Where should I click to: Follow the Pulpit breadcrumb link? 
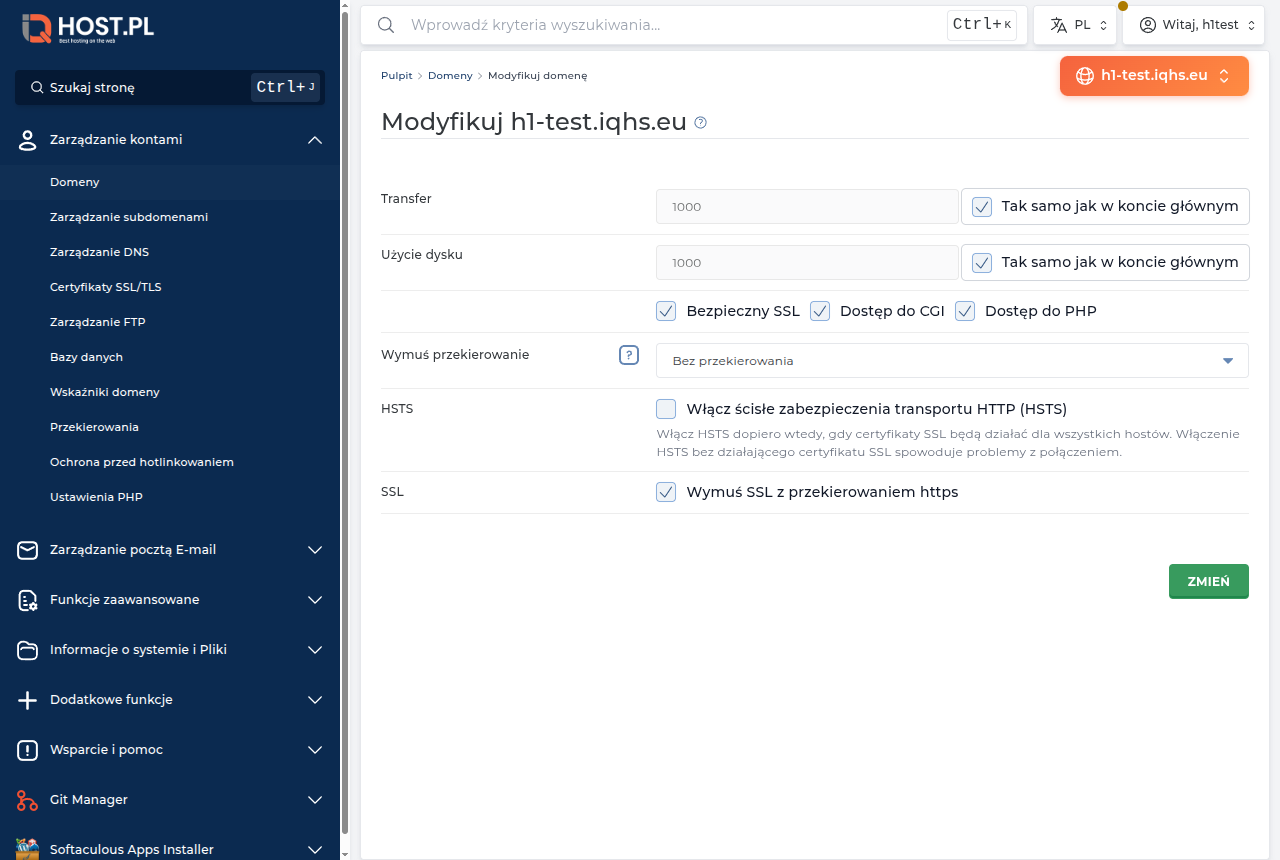click(x=397, y=76)
